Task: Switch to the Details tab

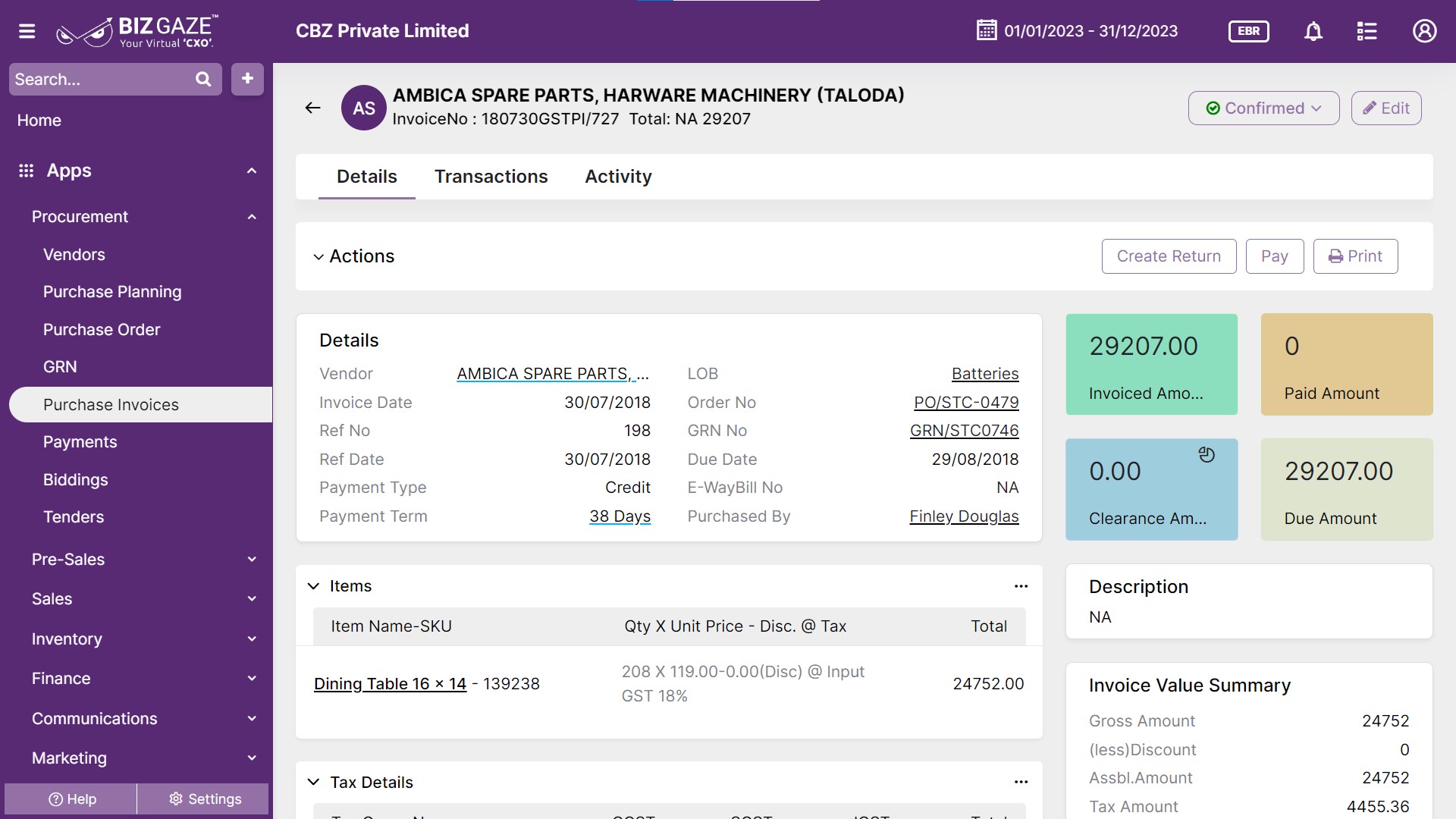Action: (366, 177)
